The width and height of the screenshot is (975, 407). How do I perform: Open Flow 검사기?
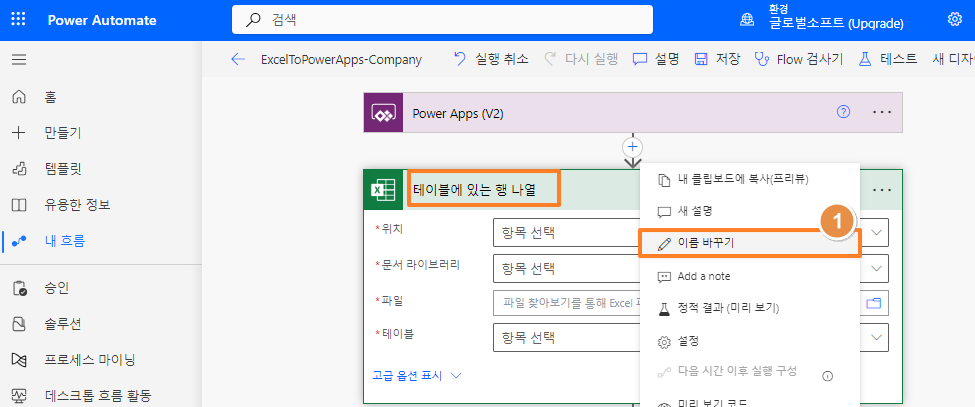point(798,59)
